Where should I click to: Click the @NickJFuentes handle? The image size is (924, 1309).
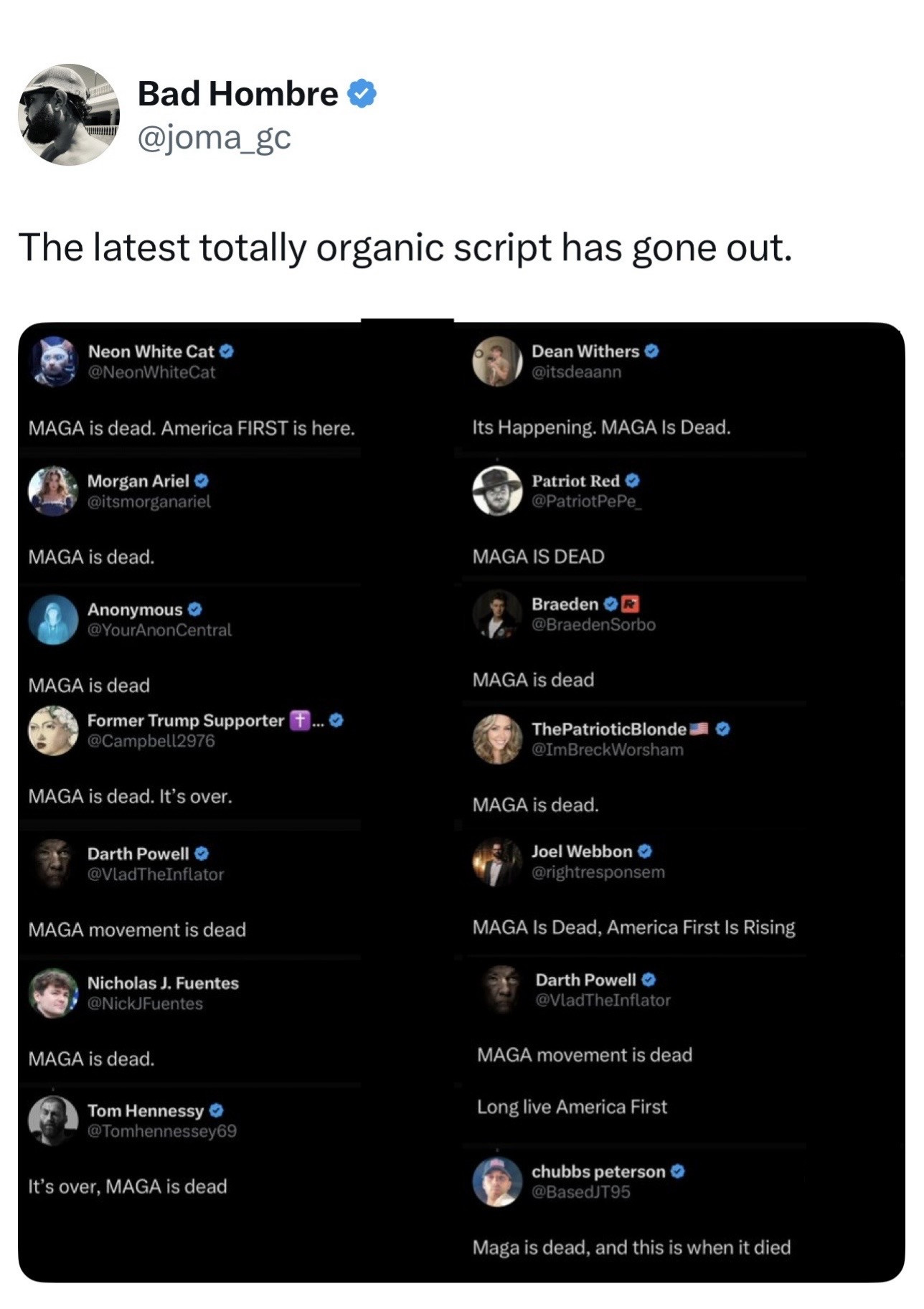point(145,1003)
